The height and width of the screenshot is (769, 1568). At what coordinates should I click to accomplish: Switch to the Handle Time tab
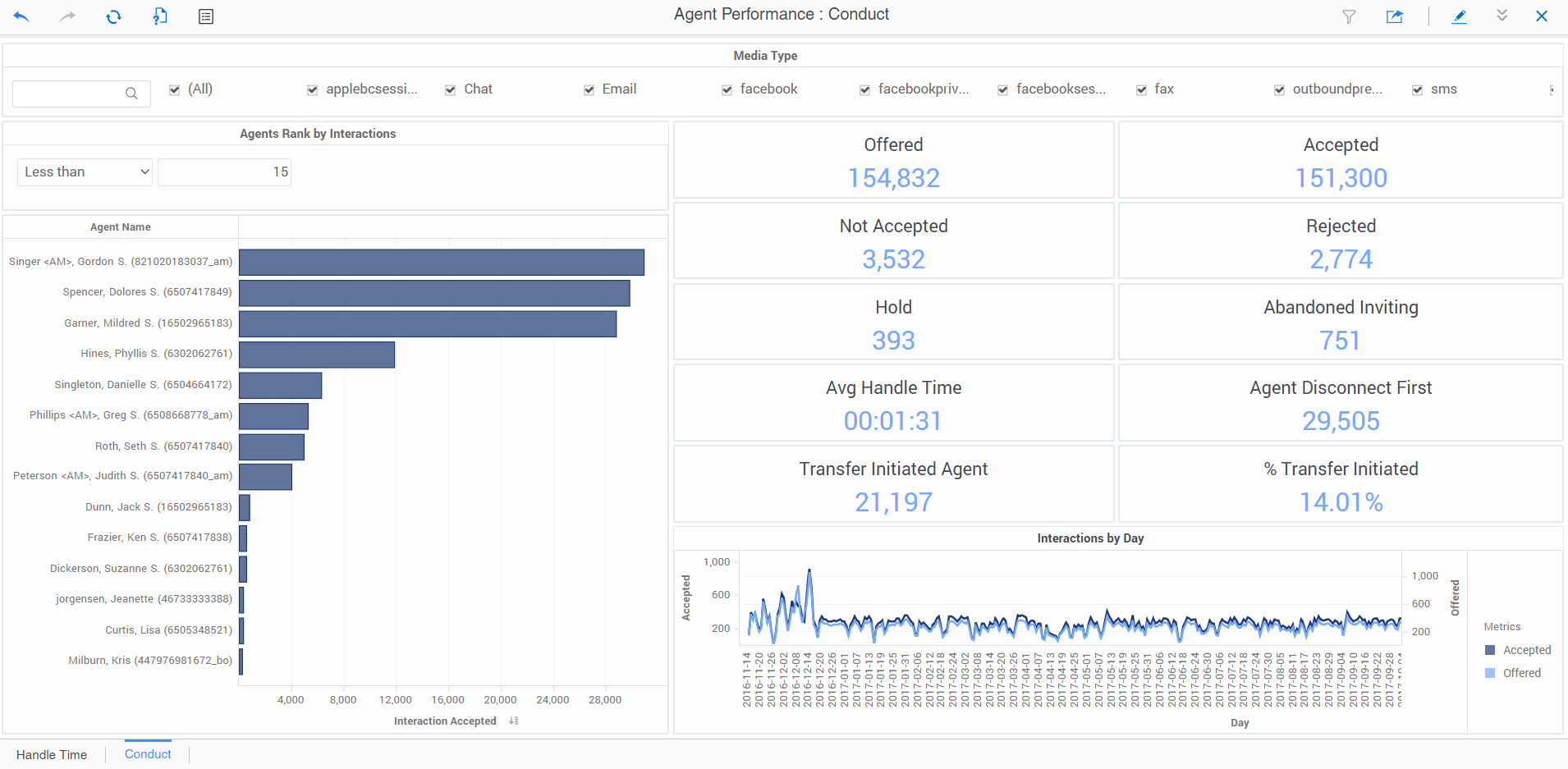(x=52, y=754)
